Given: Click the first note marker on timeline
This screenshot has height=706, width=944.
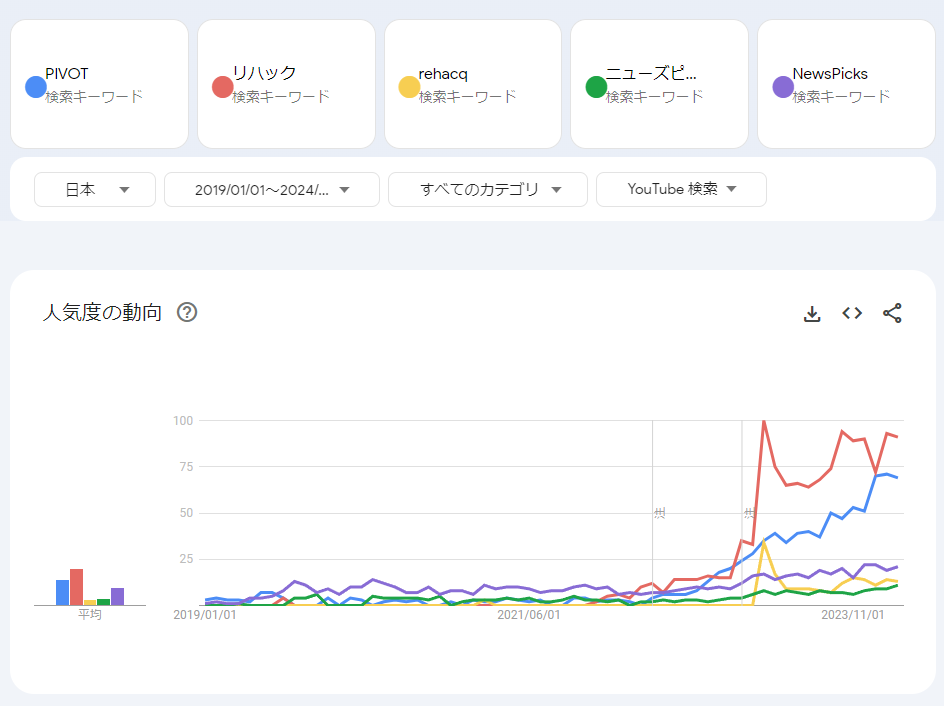Looking at the screenshot, I should [x=660, y=513].
